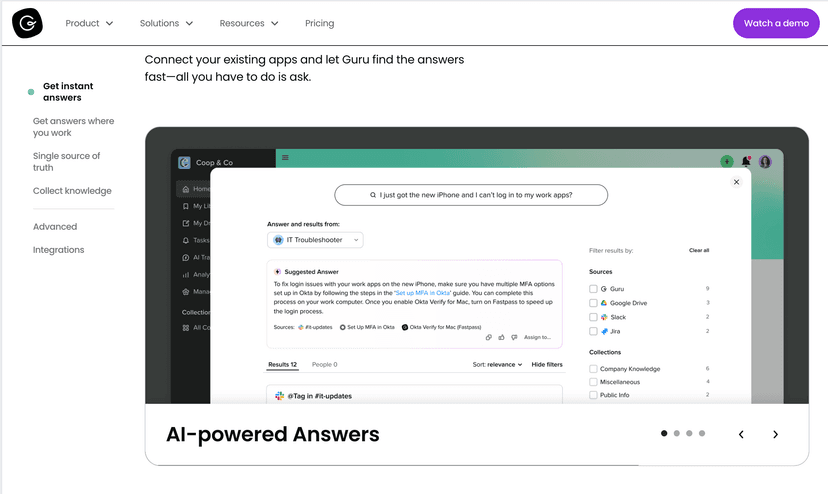Check the Company Knowledge collection checkbox
This screenshot has width=828, height=494.
point(593,369)
